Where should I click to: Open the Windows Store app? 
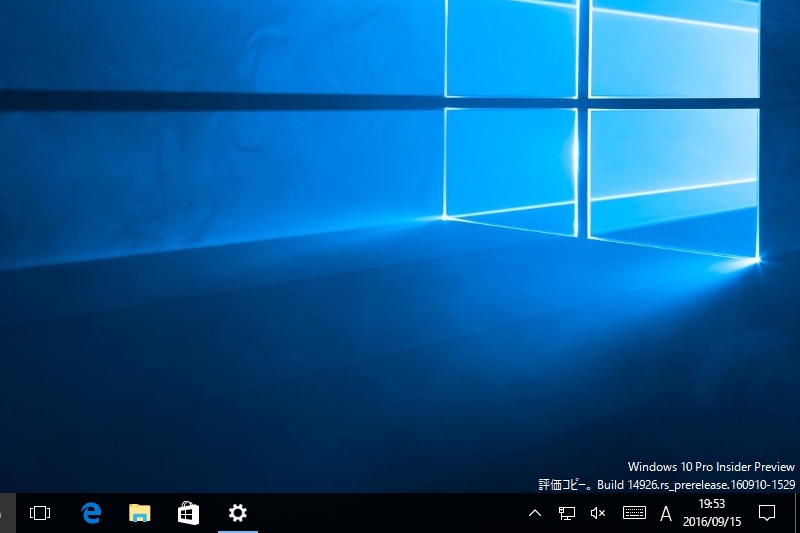(188, 513)
